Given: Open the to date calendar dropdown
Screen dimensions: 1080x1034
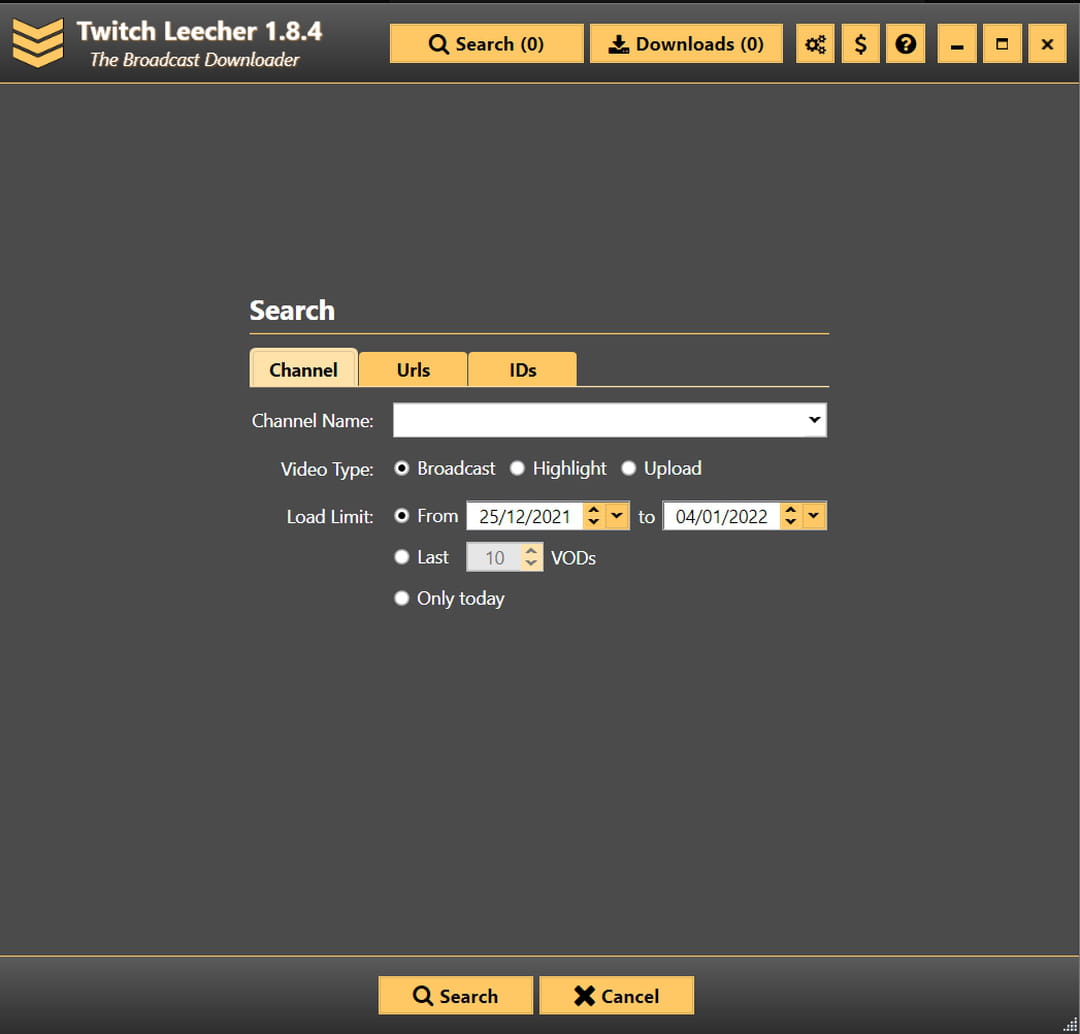Looking at the screenshot, I should coord(814,516).
